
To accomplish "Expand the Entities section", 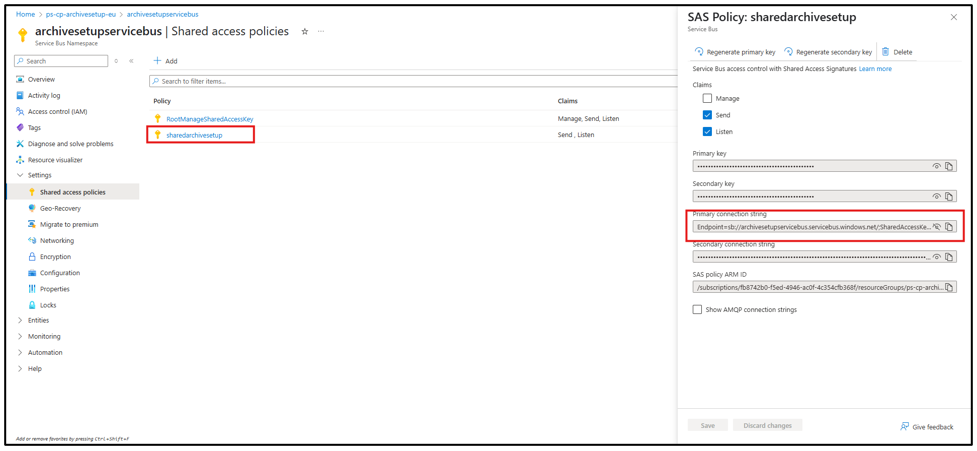I will tap(20, 320).
